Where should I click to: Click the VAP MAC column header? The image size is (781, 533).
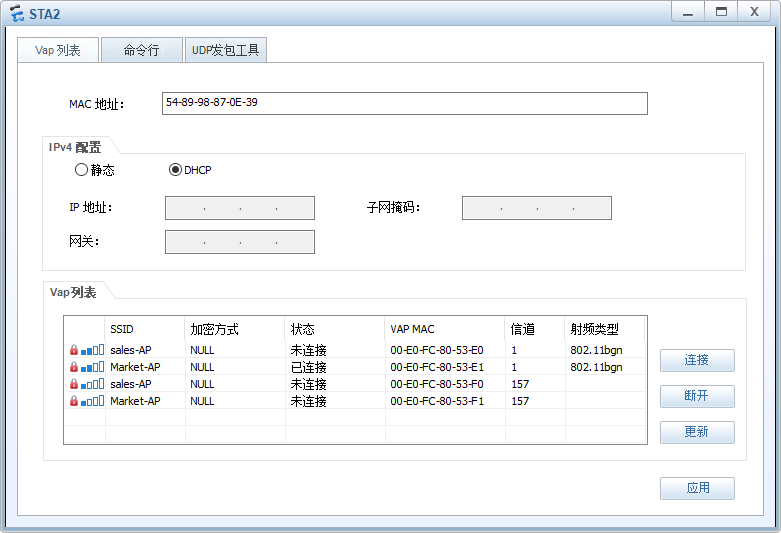tap(445, 329)
